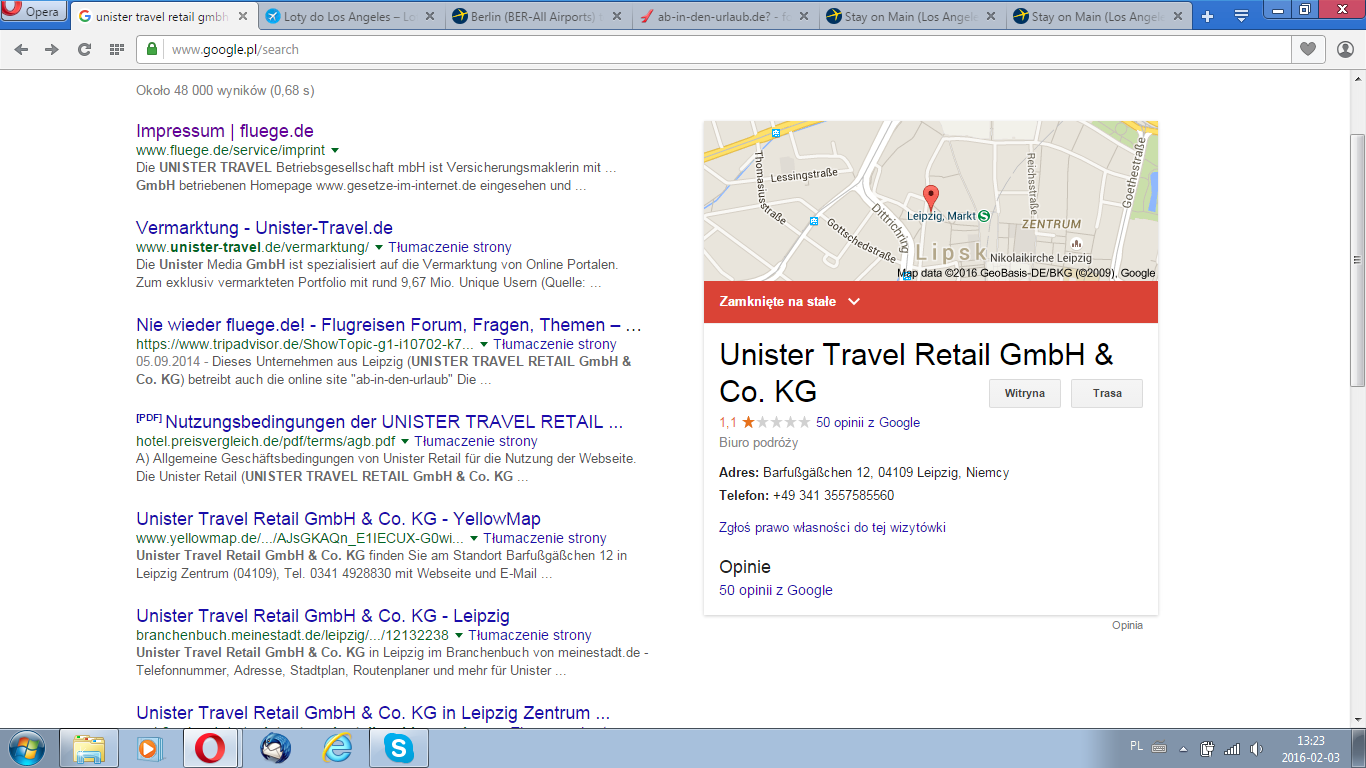Expand dropdown arrow next to yellowmap.de URL

pos(474,538)
